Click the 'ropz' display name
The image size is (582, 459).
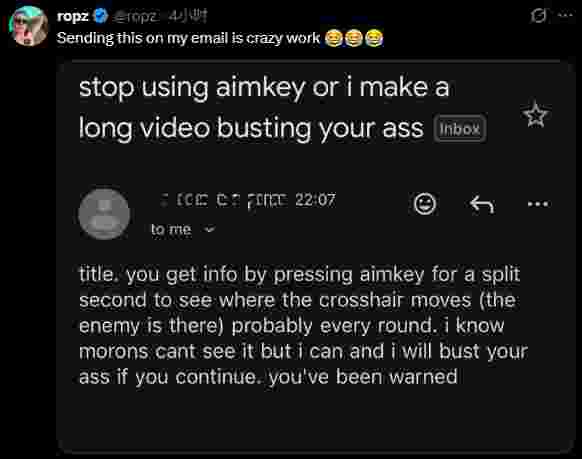tap(73, 16)
